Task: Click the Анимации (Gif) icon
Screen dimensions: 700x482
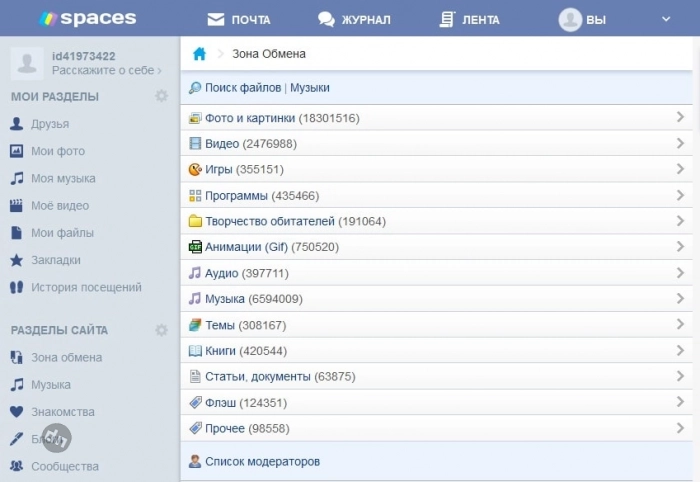Action: (195, 247)
